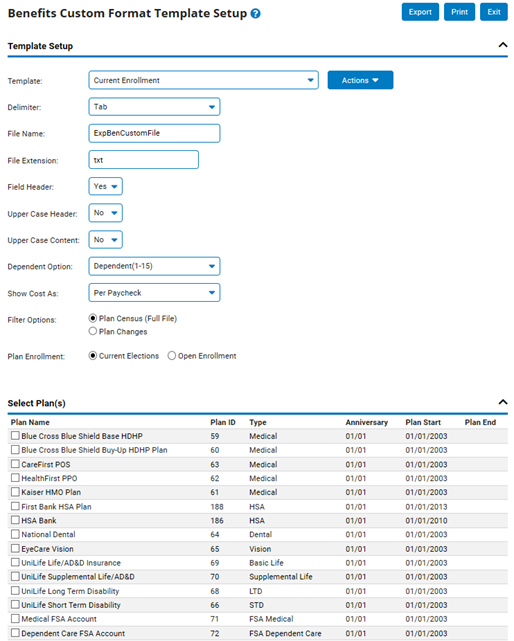The image size is (514, 641).
Task: Open the Template dropdown showing Current Enrollment
Action: [x=203, y=80]
